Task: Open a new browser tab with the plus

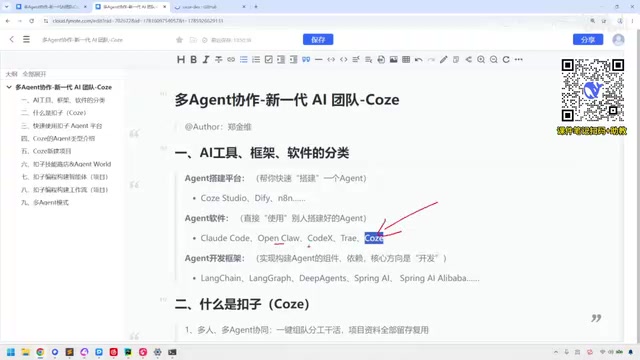Action: (256, 7)
